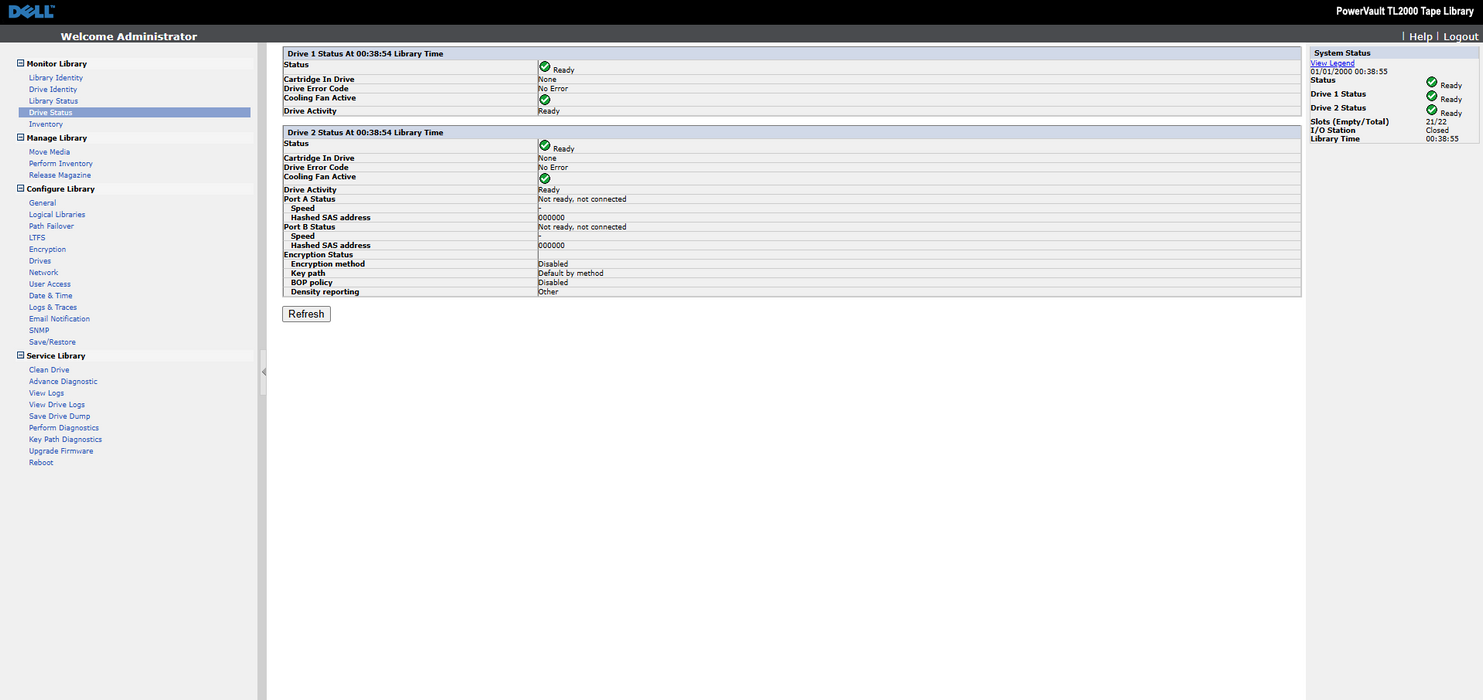Open Network settings
The height and width of the screenshot is (700, 1483).
(x=44, y=273)
